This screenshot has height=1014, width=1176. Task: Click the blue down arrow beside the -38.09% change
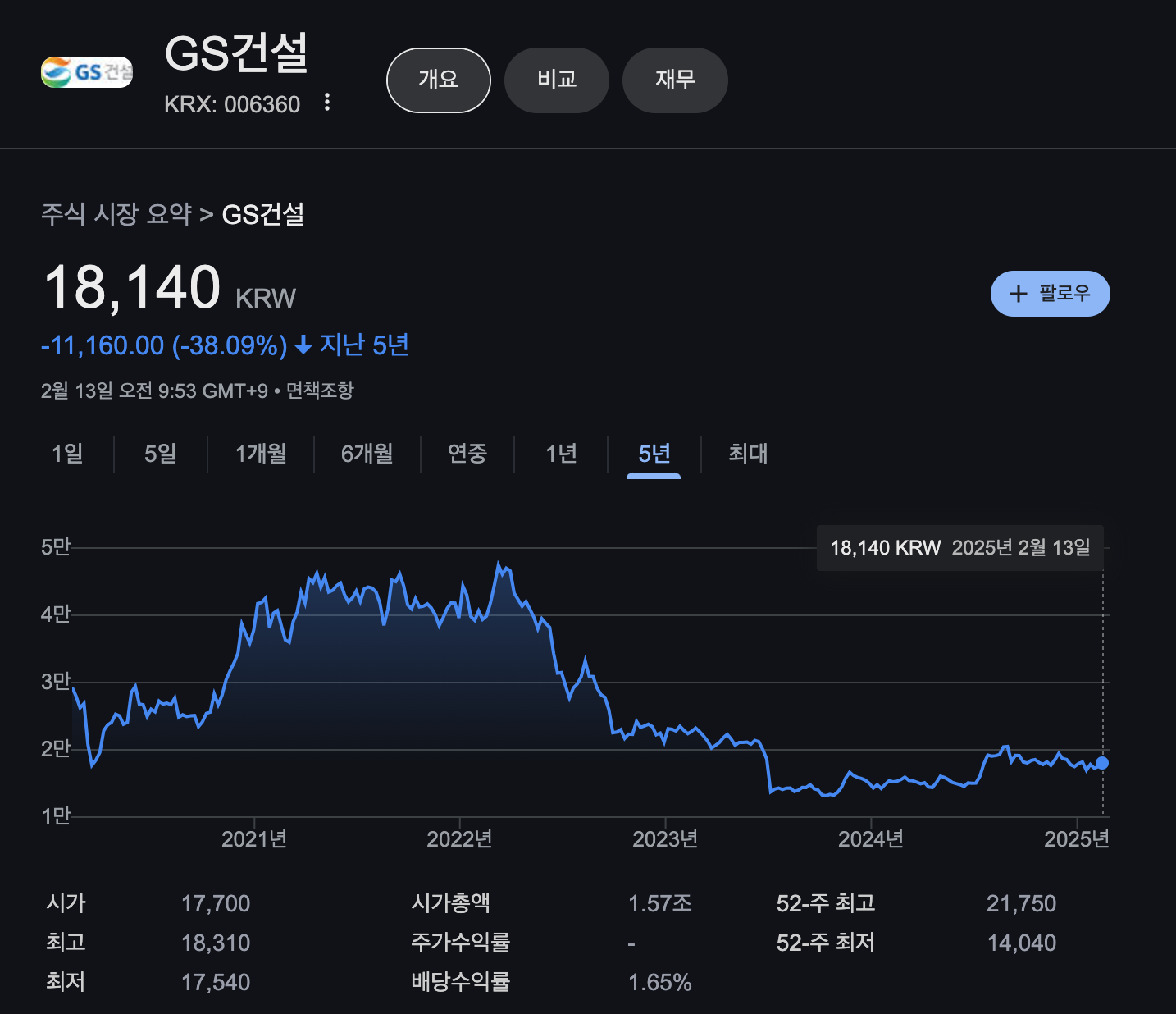[303, 345]
